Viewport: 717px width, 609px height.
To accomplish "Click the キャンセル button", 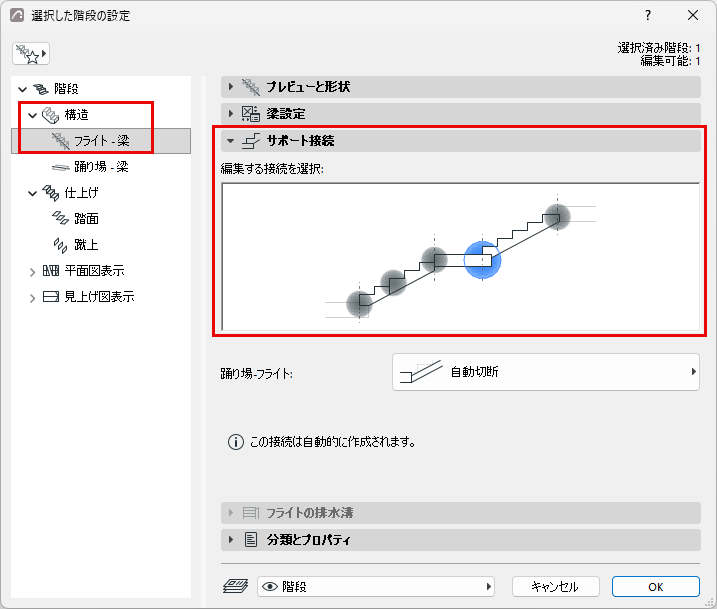I will coord(556,587).
